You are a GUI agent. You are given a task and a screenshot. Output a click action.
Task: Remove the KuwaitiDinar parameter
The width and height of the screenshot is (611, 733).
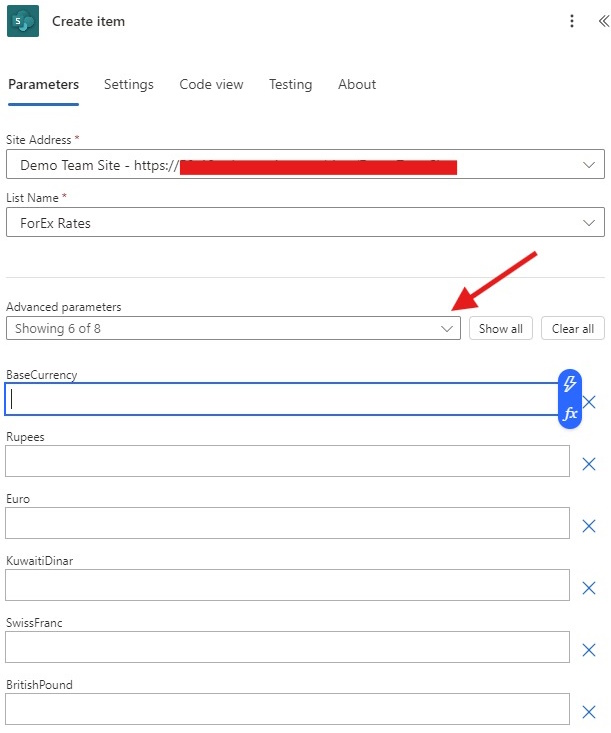coord(589,588)
